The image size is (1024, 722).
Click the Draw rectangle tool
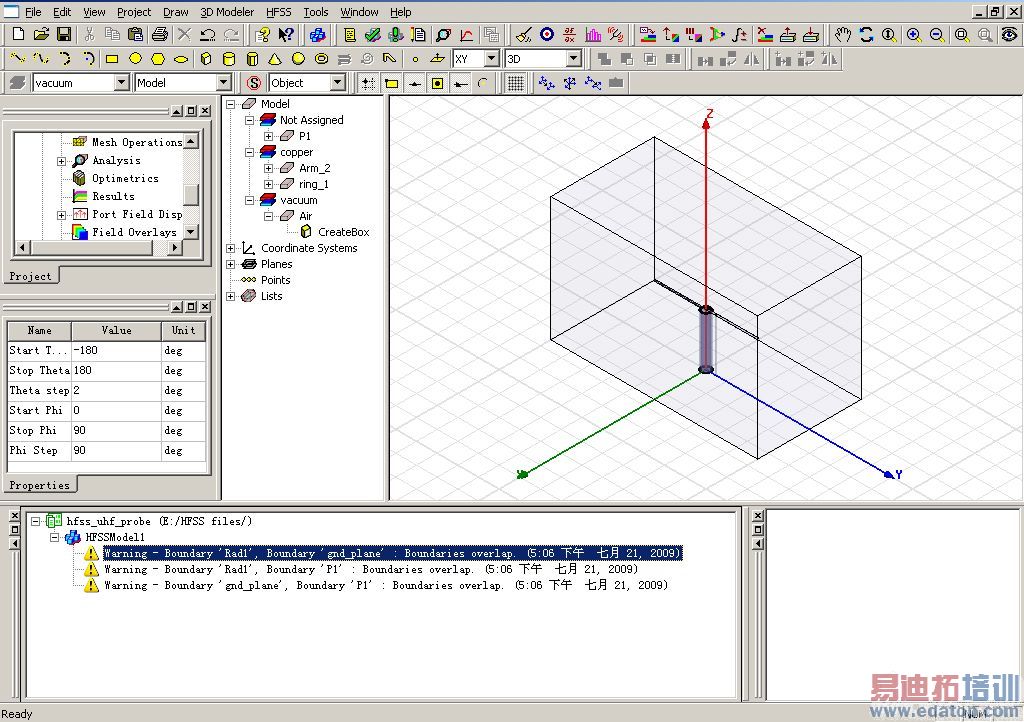click(112, 59)
